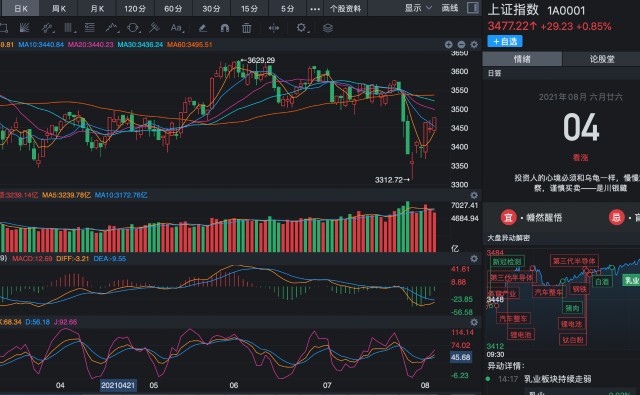The height and width of the screenshot is (395, 640).
Task: Select the rectangle drawing tool
Action: coord(3,28)
